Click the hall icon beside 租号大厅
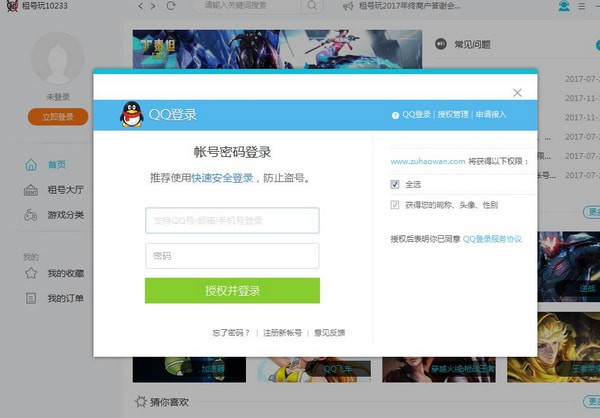The image size is (600, 418). (31, 190)
